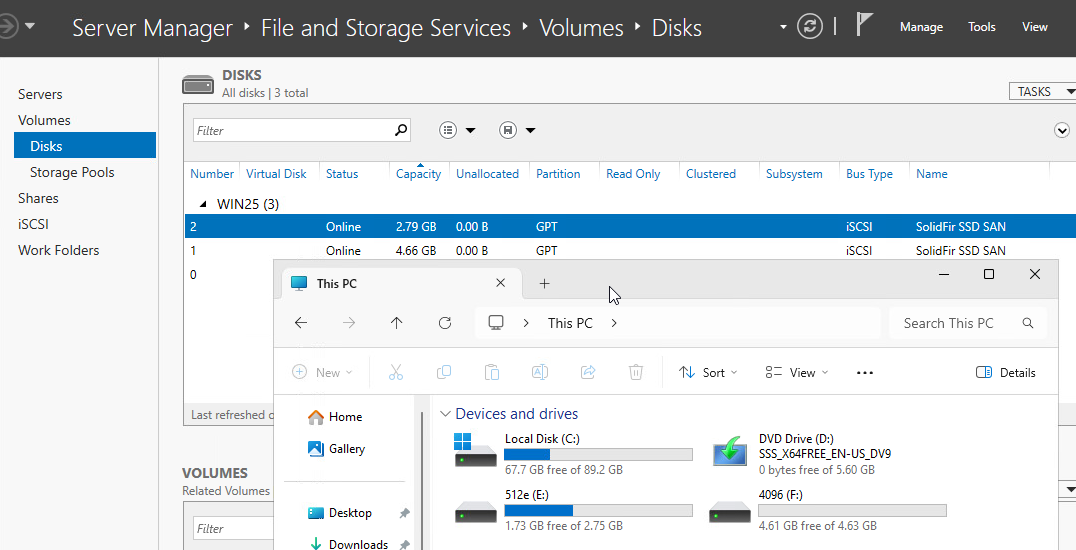
Task: Open the View dropdown in File Explorer
Action: click(797, 372)
